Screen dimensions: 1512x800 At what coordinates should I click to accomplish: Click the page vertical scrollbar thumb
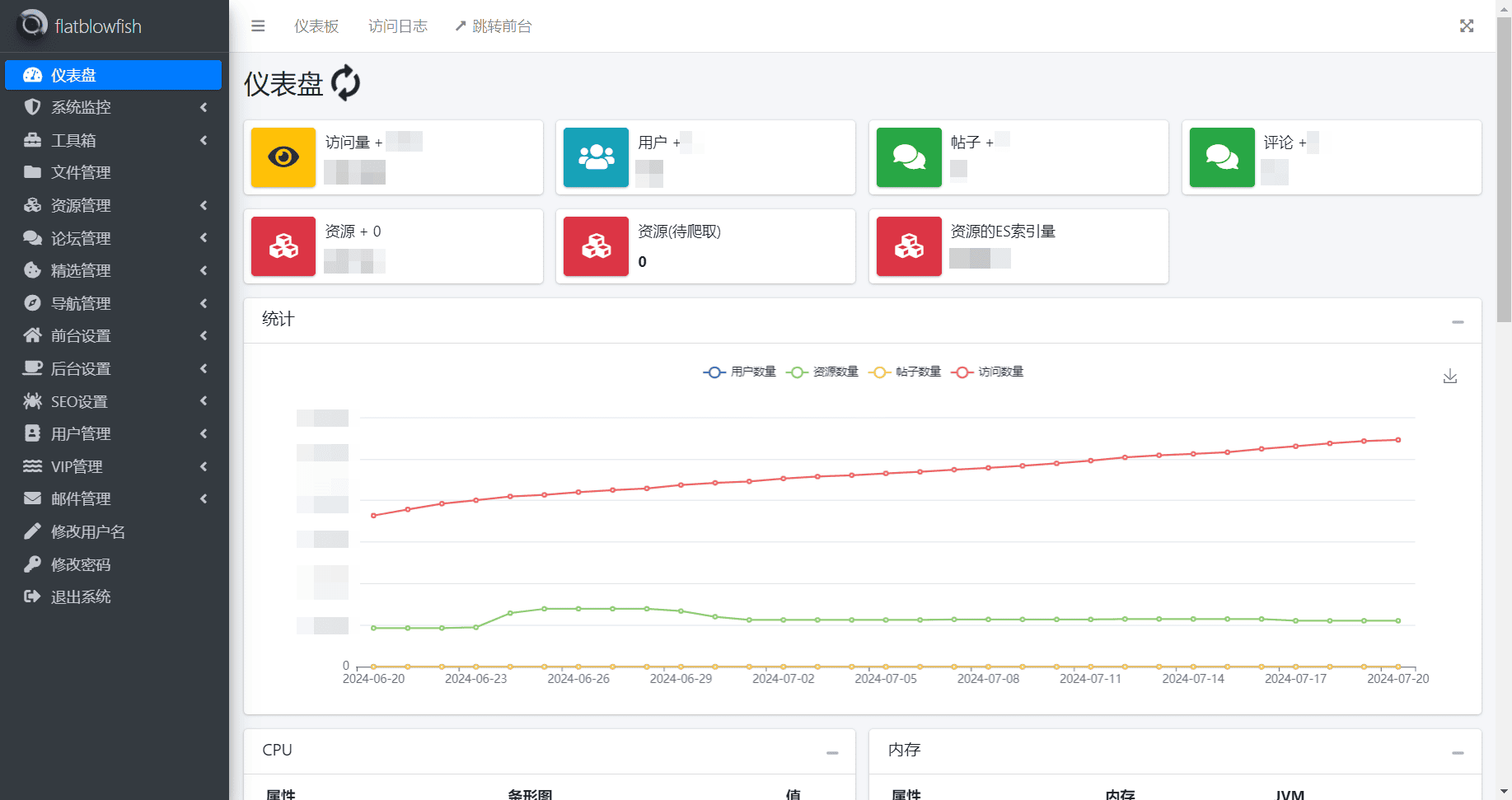click(x=1504, y=169)
